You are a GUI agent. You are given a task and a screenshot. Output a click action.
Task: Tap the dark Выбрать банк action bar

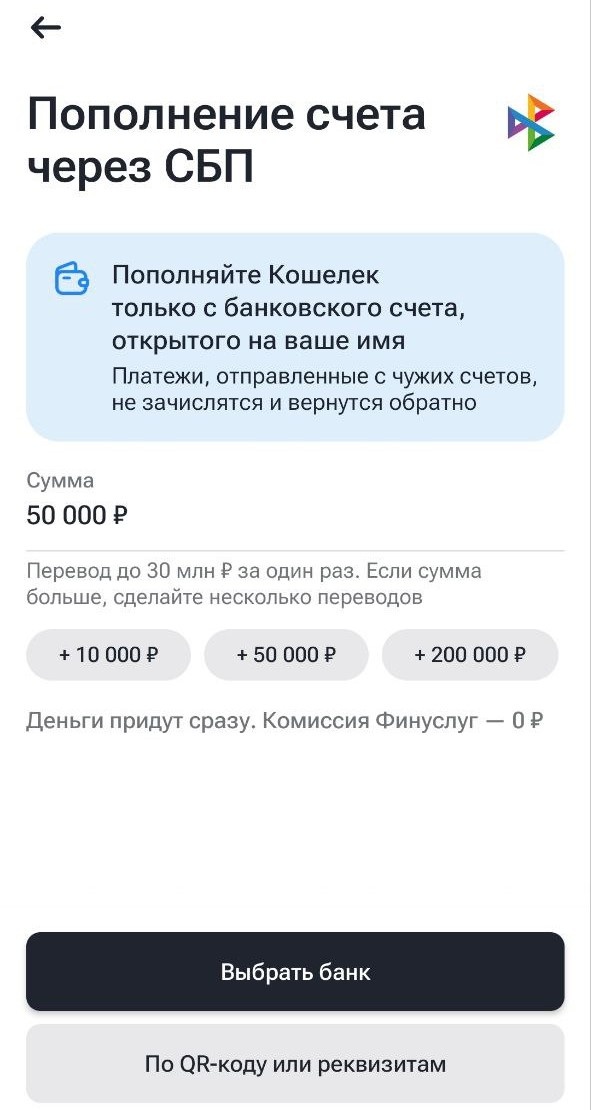295,971
